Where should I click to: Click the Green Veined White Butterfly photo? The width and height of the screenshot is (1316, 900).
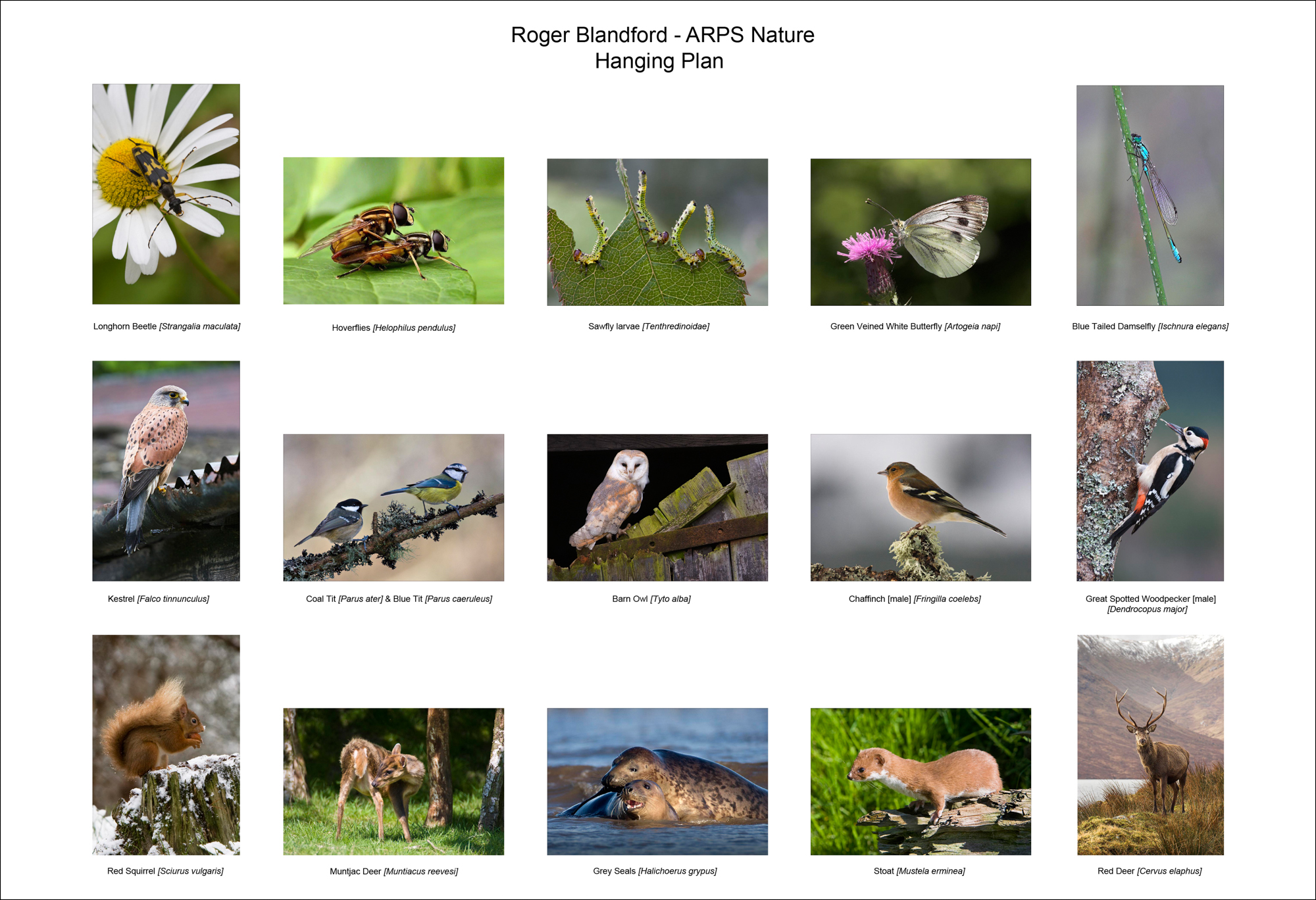click(x=921, y=232)
